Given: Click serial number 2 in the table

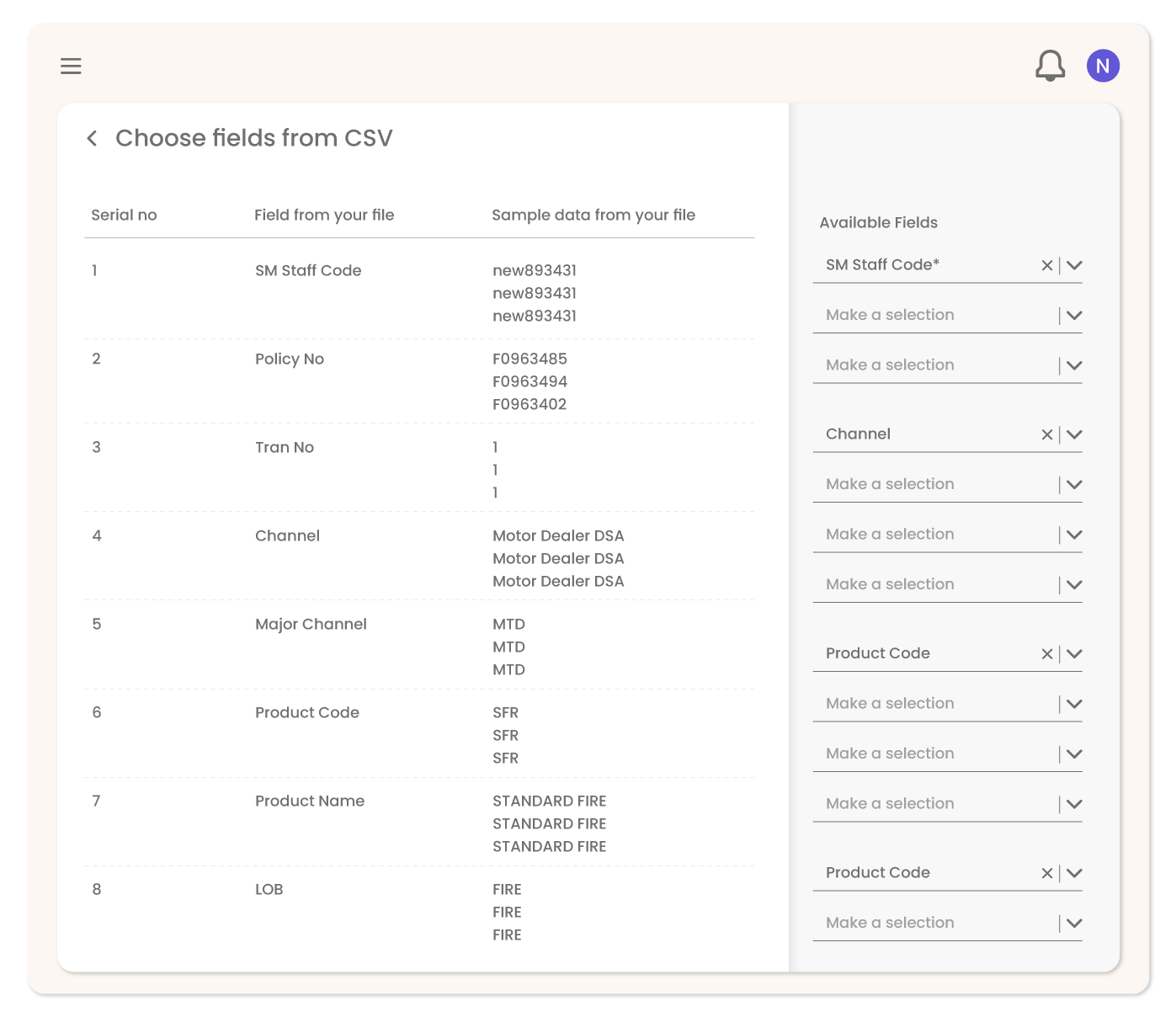Looking at the screenshot, I should point(96,359).
